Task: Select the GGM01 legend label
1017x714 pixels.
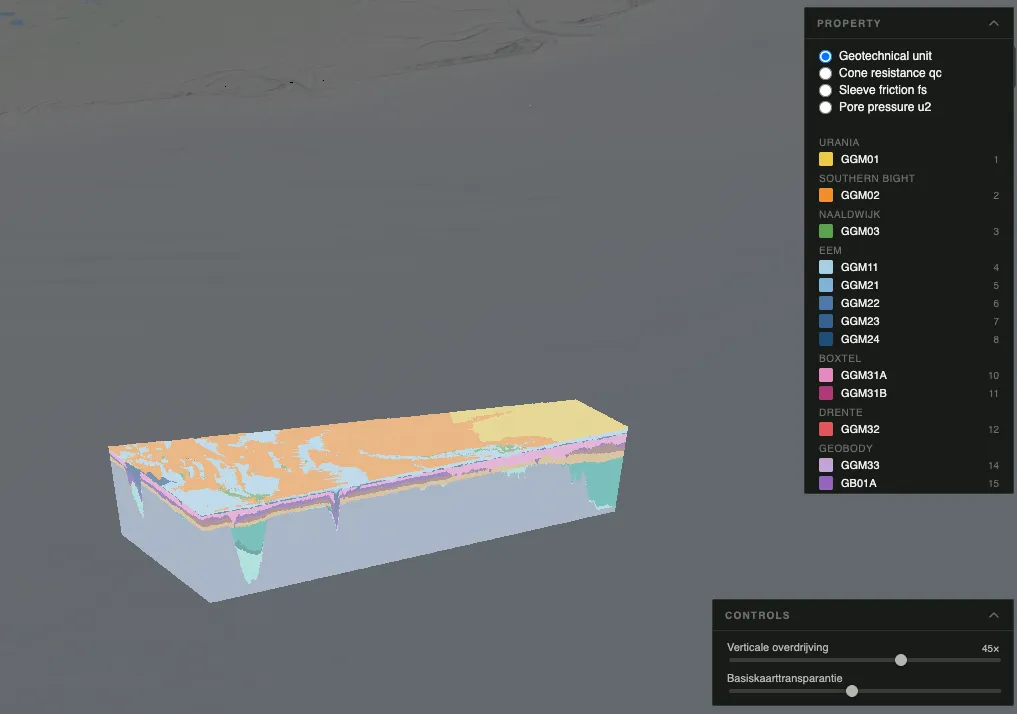Action: tap(859, 159)
